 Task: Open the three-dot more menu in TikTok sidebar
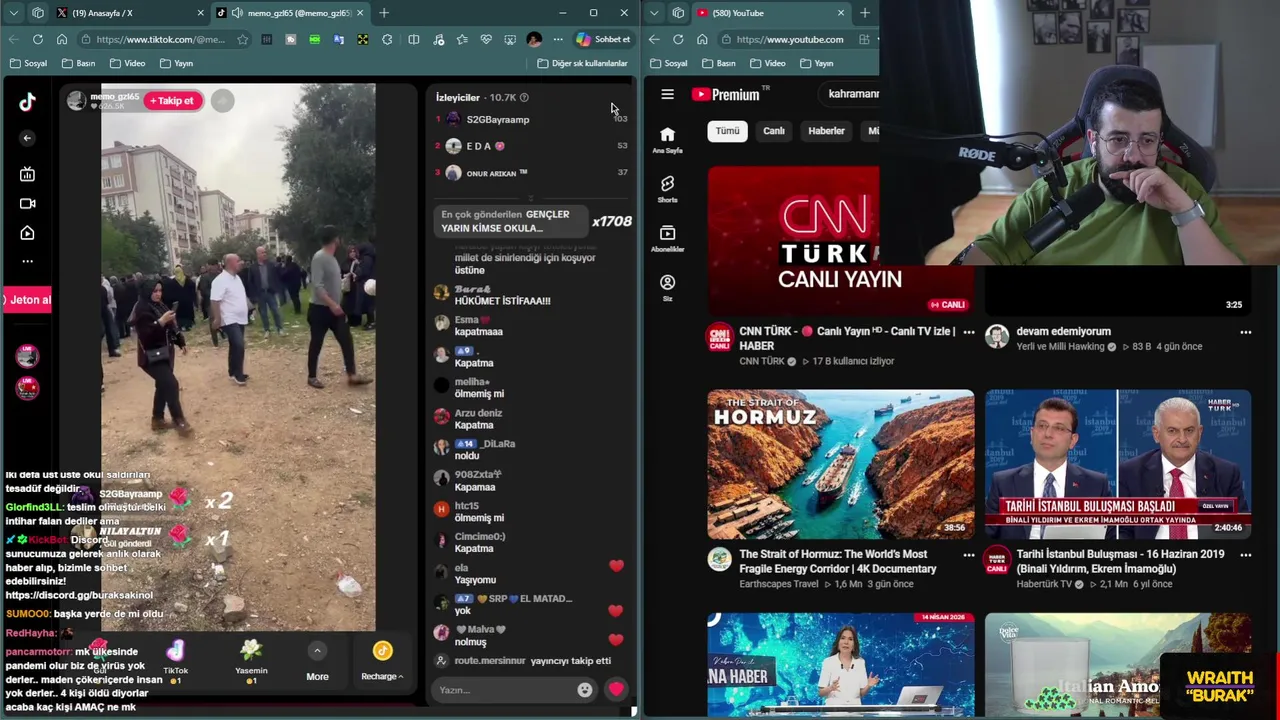(27, 261)
